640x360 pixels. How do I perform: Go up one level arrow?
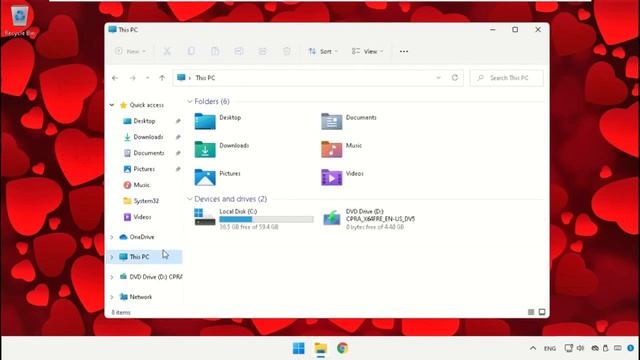pyautogui.click(x=162, y=78)
